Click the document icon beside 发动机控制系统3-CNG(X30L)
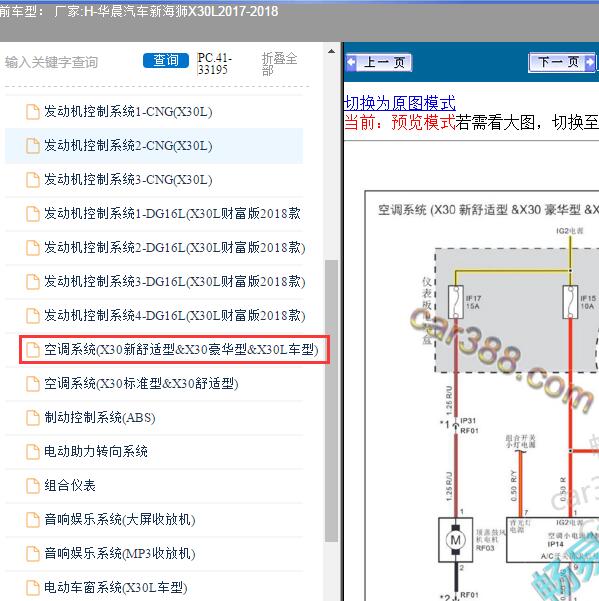This screenshot has height=601, width=599. (x=33, y=180)
